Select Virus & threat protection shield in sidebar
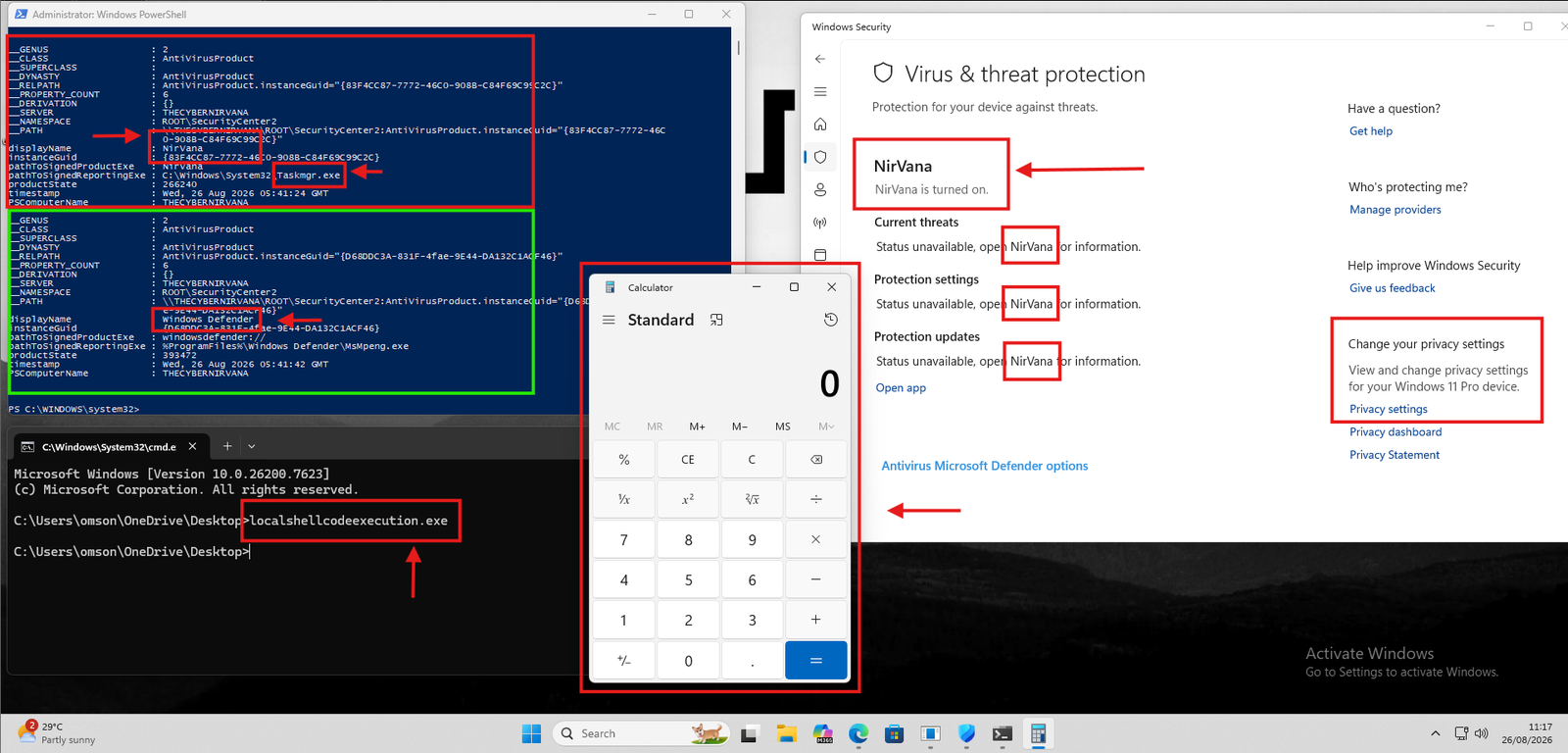This screenshot has height=753, width=1568. pyautogui.click(x=820, y=157)
